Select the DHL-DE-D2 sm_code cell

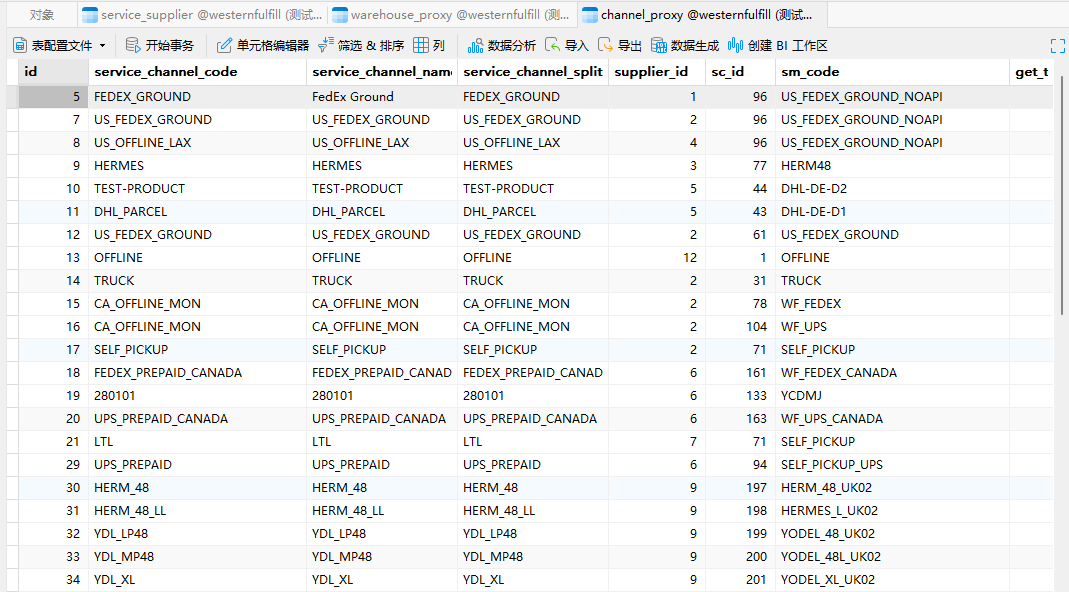click(x=892, y=189)
